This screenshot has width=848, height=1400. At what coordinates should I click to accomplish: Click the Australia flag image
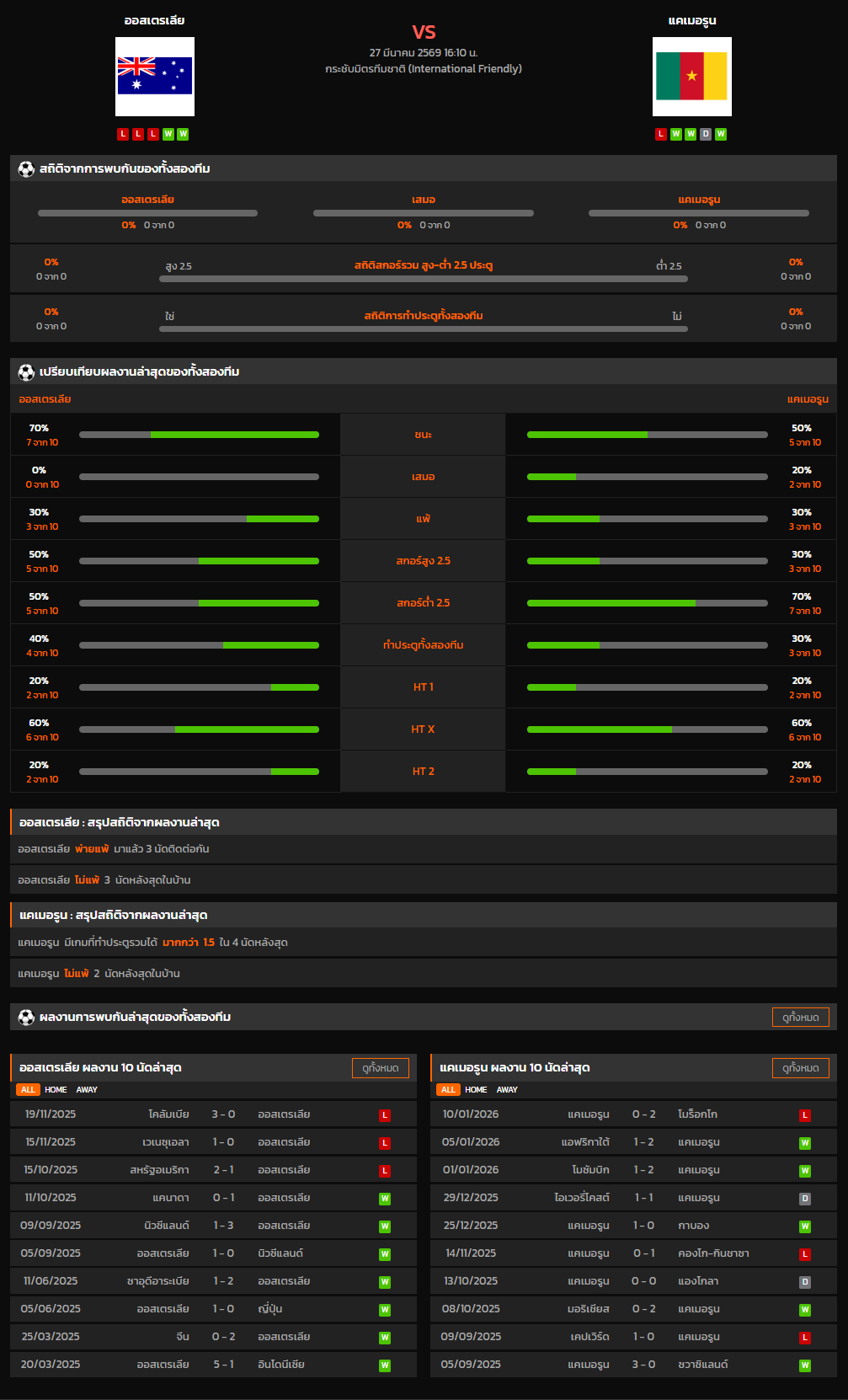[x=155, y=77]
